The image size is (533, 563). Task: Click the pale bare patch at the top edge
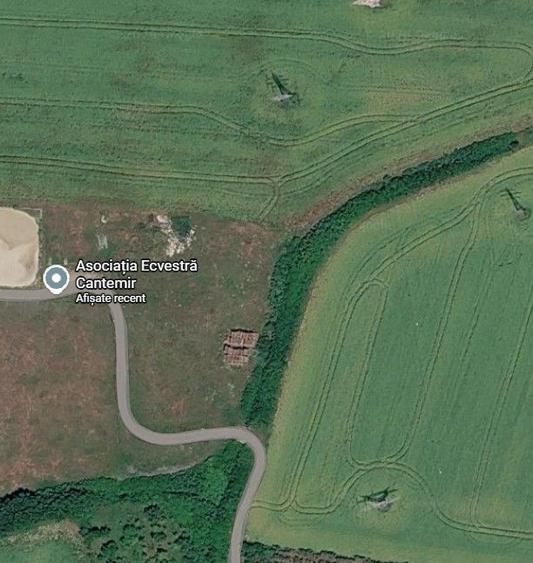click(x=368, y=3)
